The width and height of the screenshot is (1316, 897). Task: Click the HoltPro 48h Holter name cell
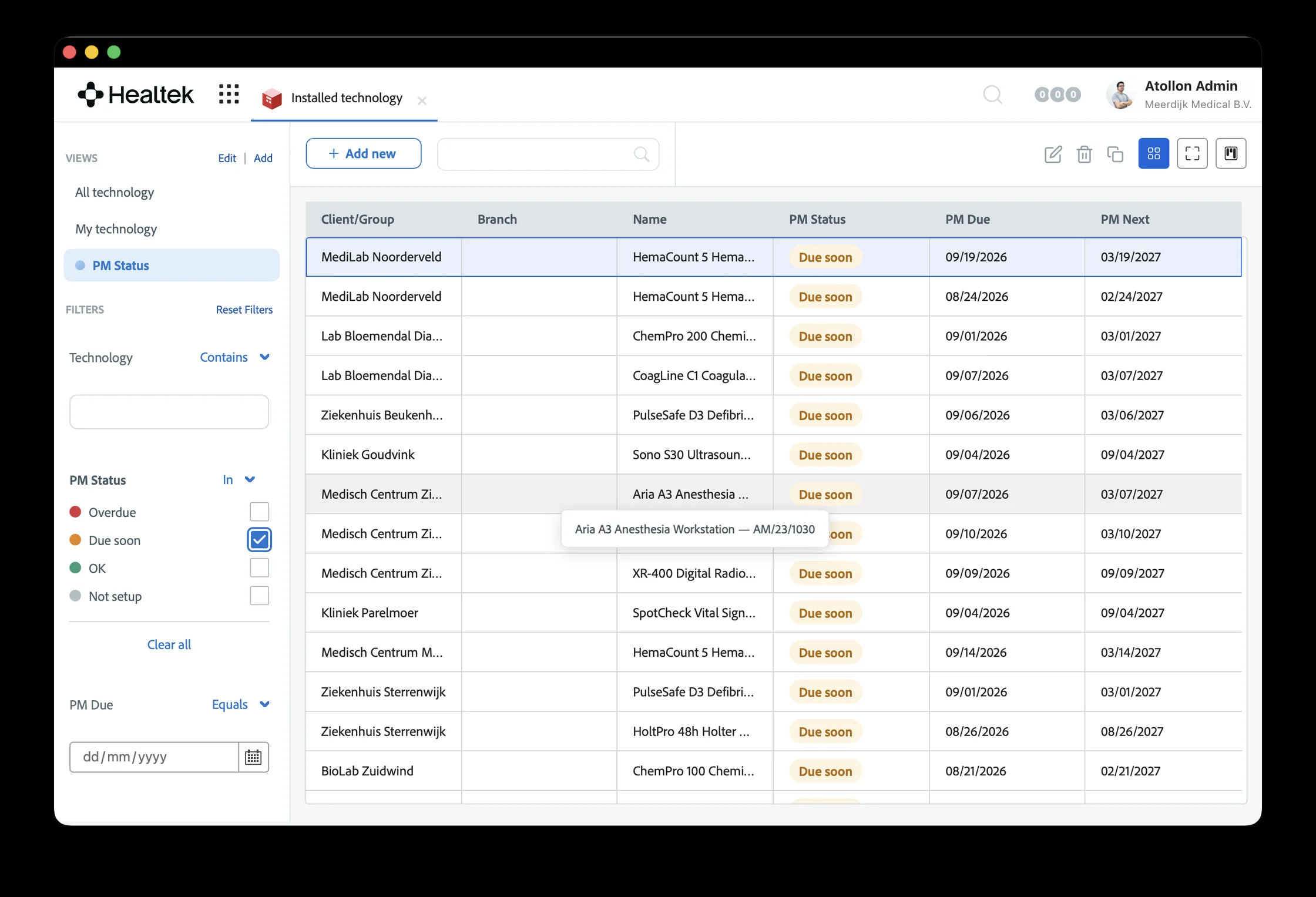tap(694, 731)
